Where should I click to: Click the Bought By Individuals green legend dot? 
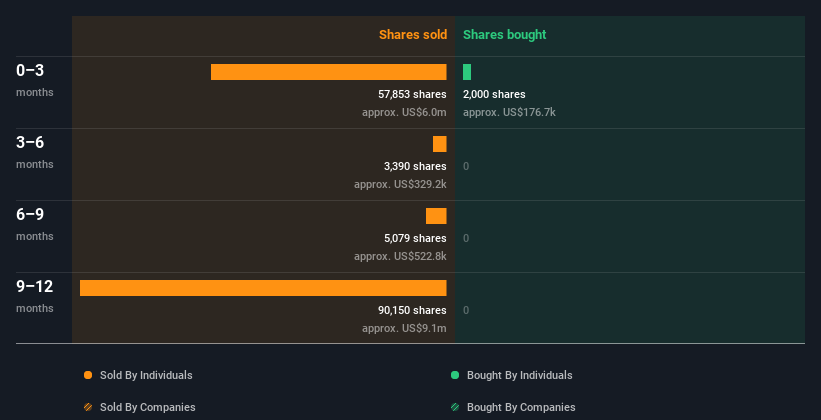pyautogui.click(x=455, y=375)
